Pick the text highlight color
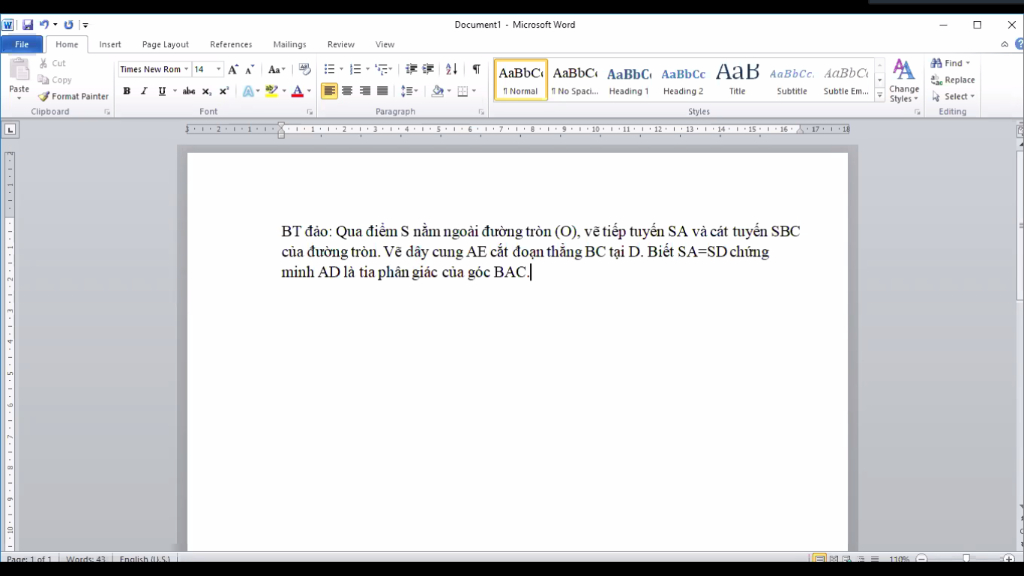Viewport: 1024px width, 576px height. point(271,91)
